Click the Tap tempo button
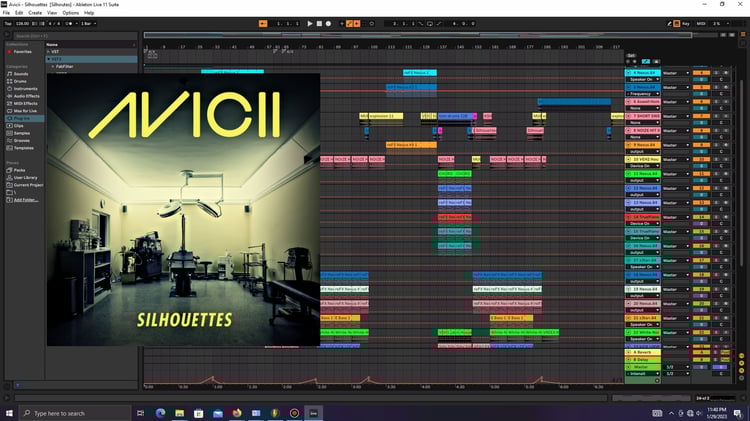 8,23
